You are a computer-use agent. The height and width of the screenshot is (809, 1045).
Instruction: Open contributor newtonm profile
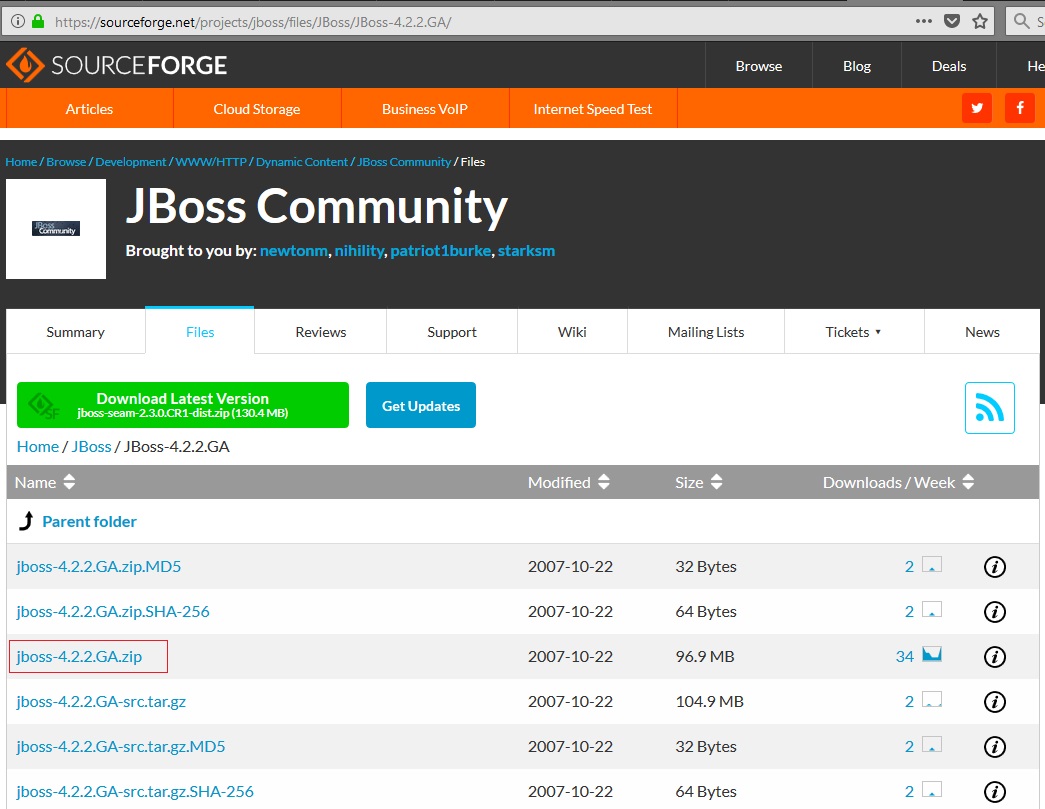click(294, 251)
